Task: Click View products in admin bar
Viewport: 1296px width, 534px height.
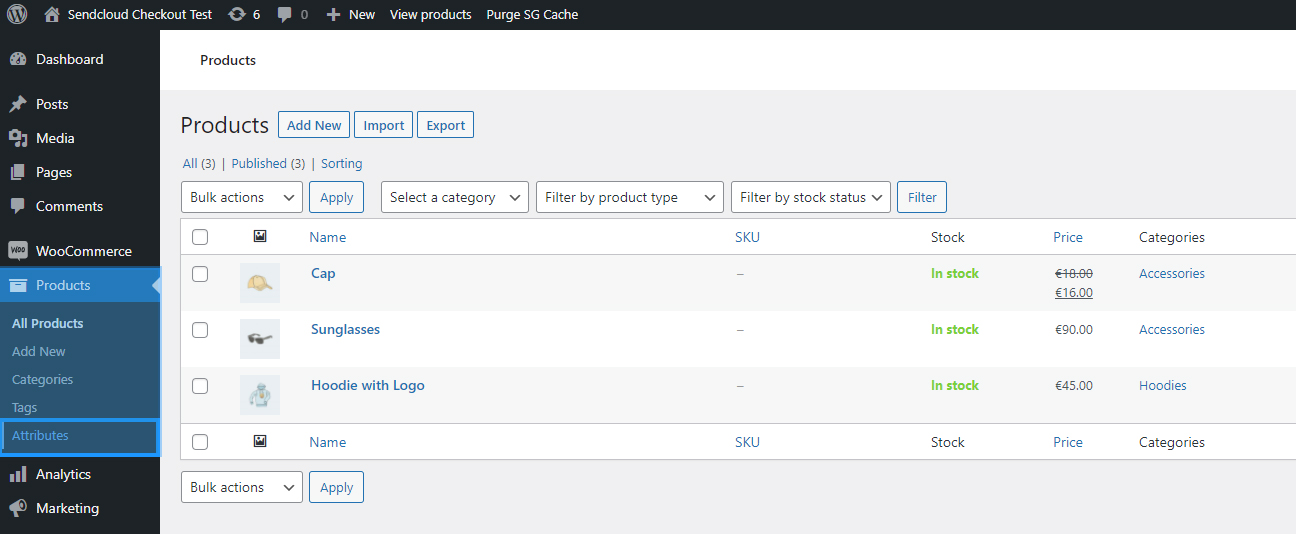Action: pos(431,15)
